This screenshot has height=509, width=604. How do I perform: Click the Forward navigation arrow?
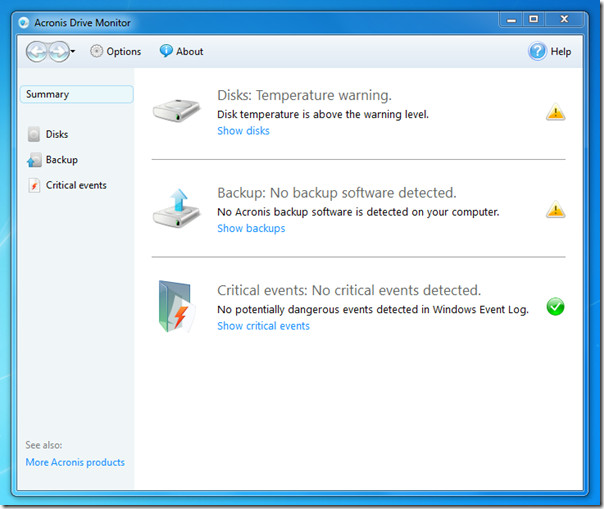pyautogui.click(x=59, y=51)
